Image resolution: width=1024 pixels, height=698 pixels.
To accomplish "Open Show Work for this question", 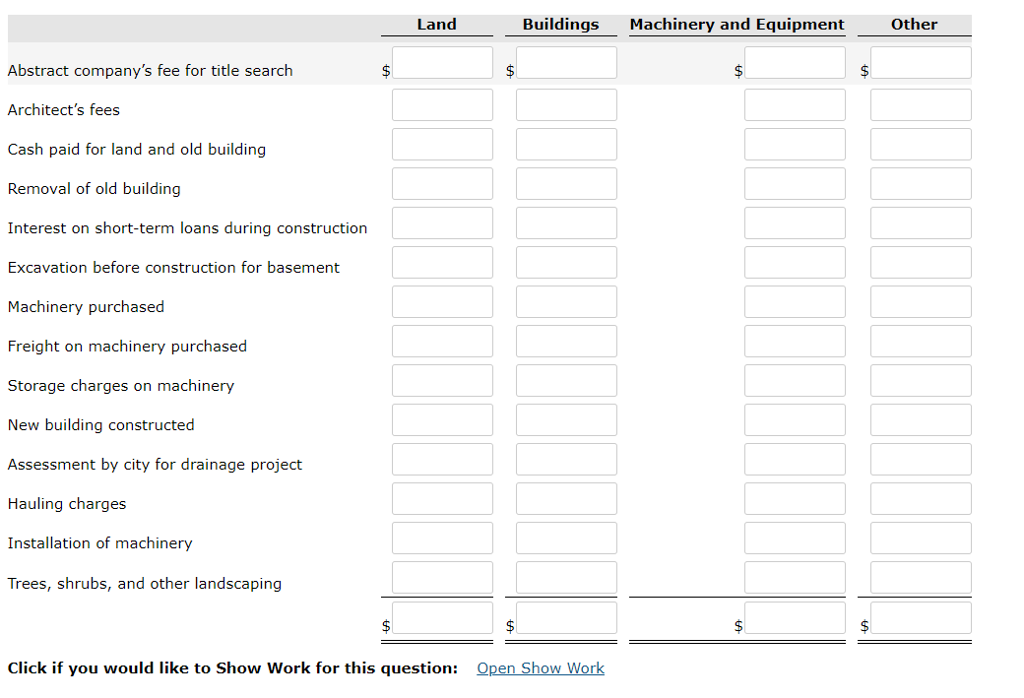I will coord(540,668).
